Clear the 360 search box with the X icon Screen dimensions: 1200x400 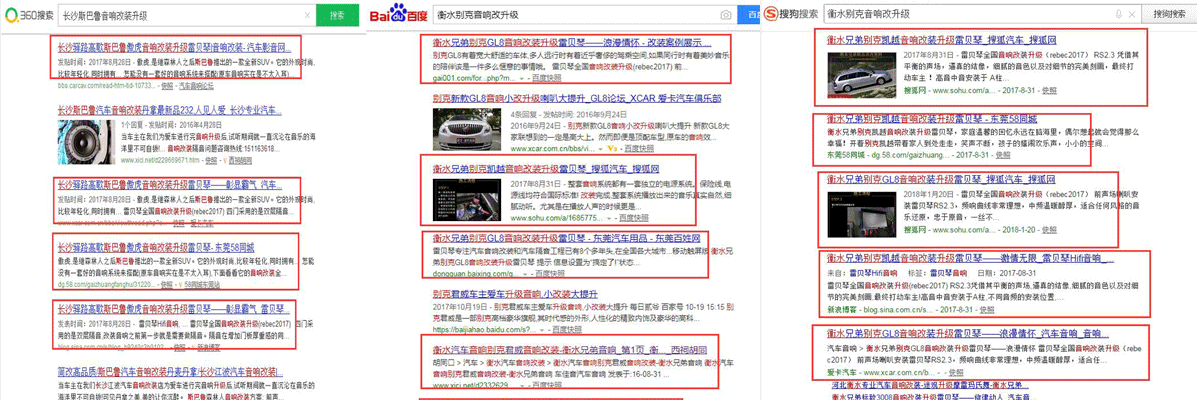[306, 16]
